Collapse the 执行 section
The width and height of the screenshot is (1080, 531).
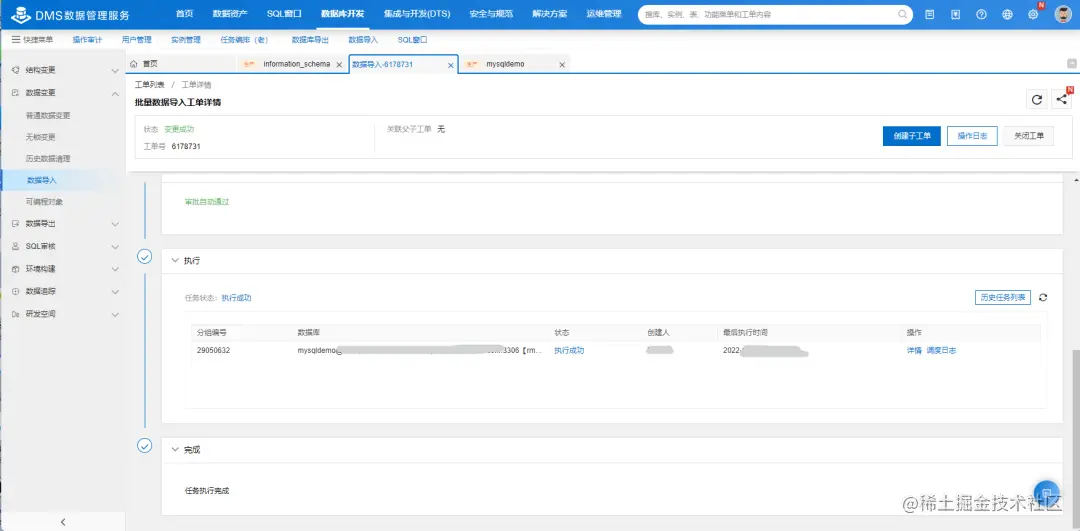click(174, 261)
